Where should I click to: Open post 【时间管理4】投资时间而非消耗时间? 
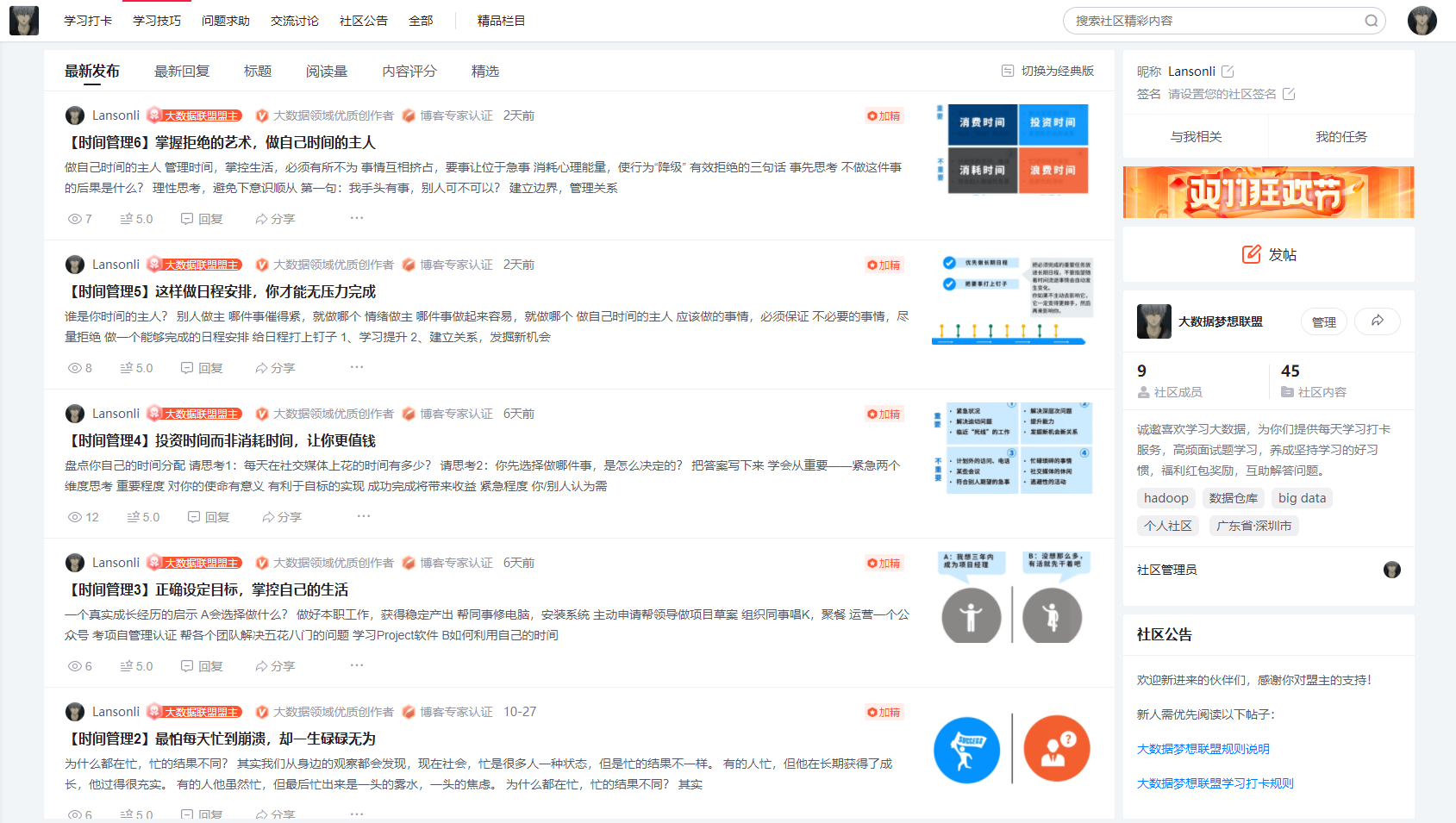221,440
